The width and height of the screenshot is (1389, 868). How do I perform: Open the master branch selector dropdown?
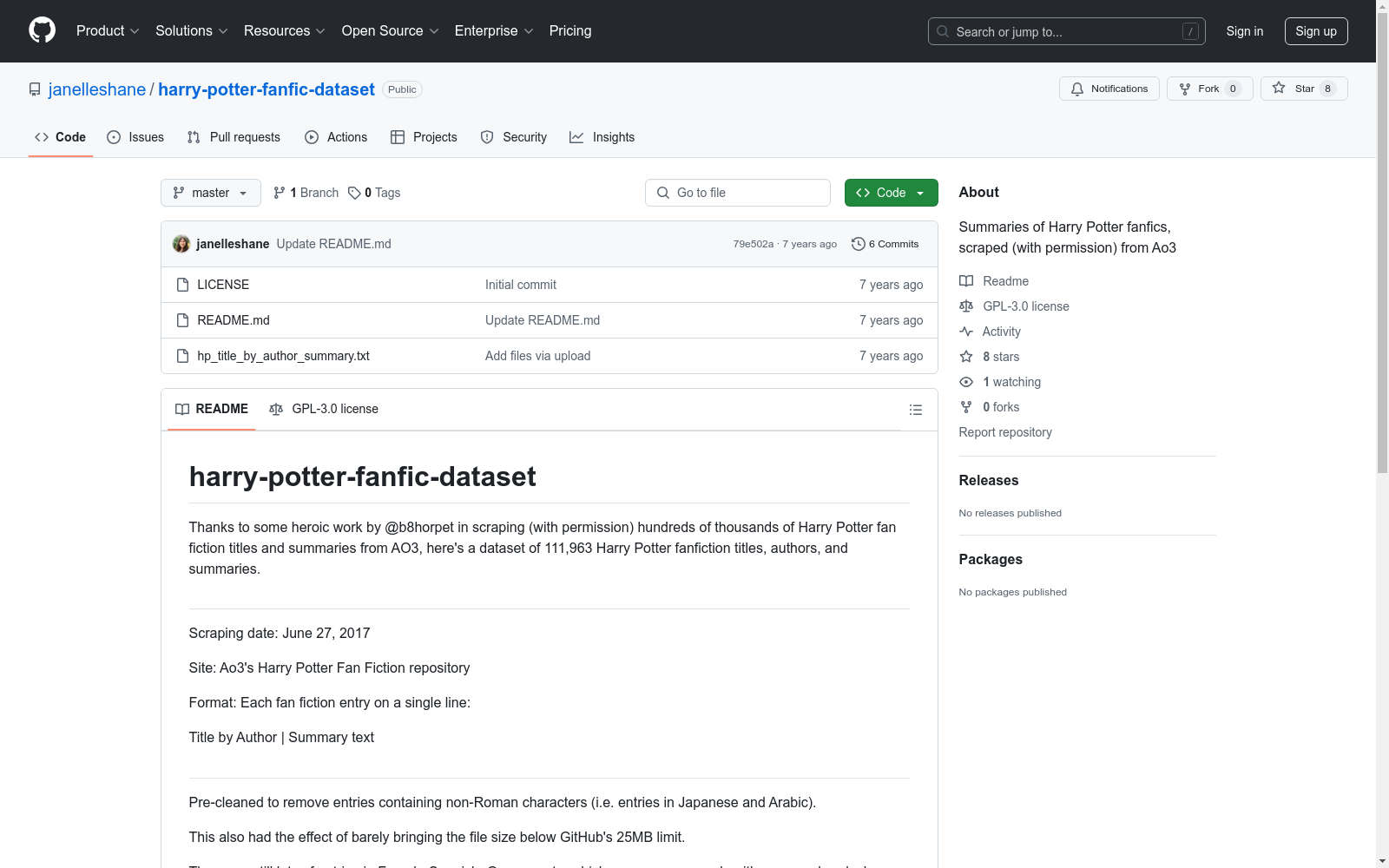click(x=211, y=193)
